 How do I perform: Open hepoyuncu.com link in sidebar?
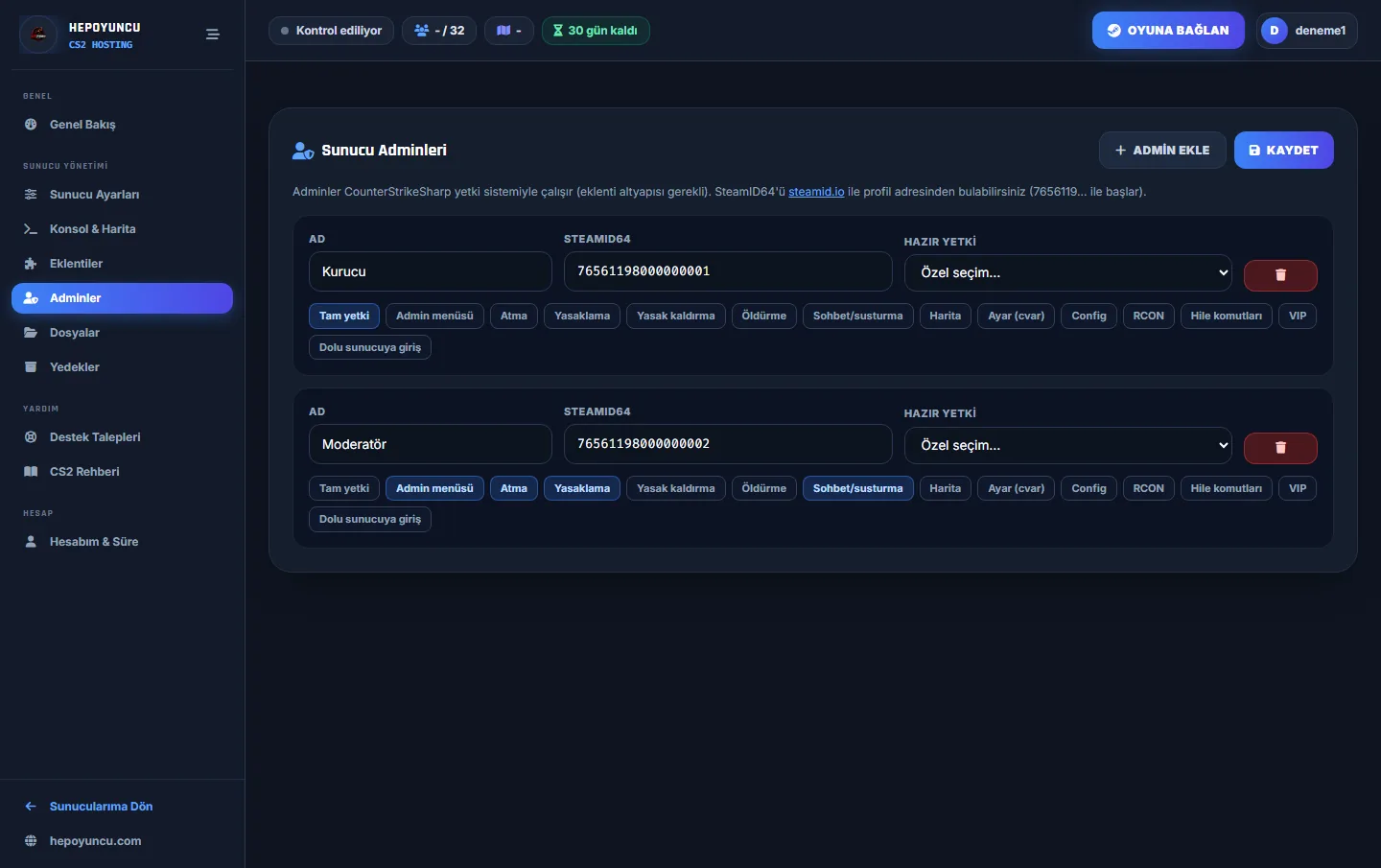(x=122, y=841)
